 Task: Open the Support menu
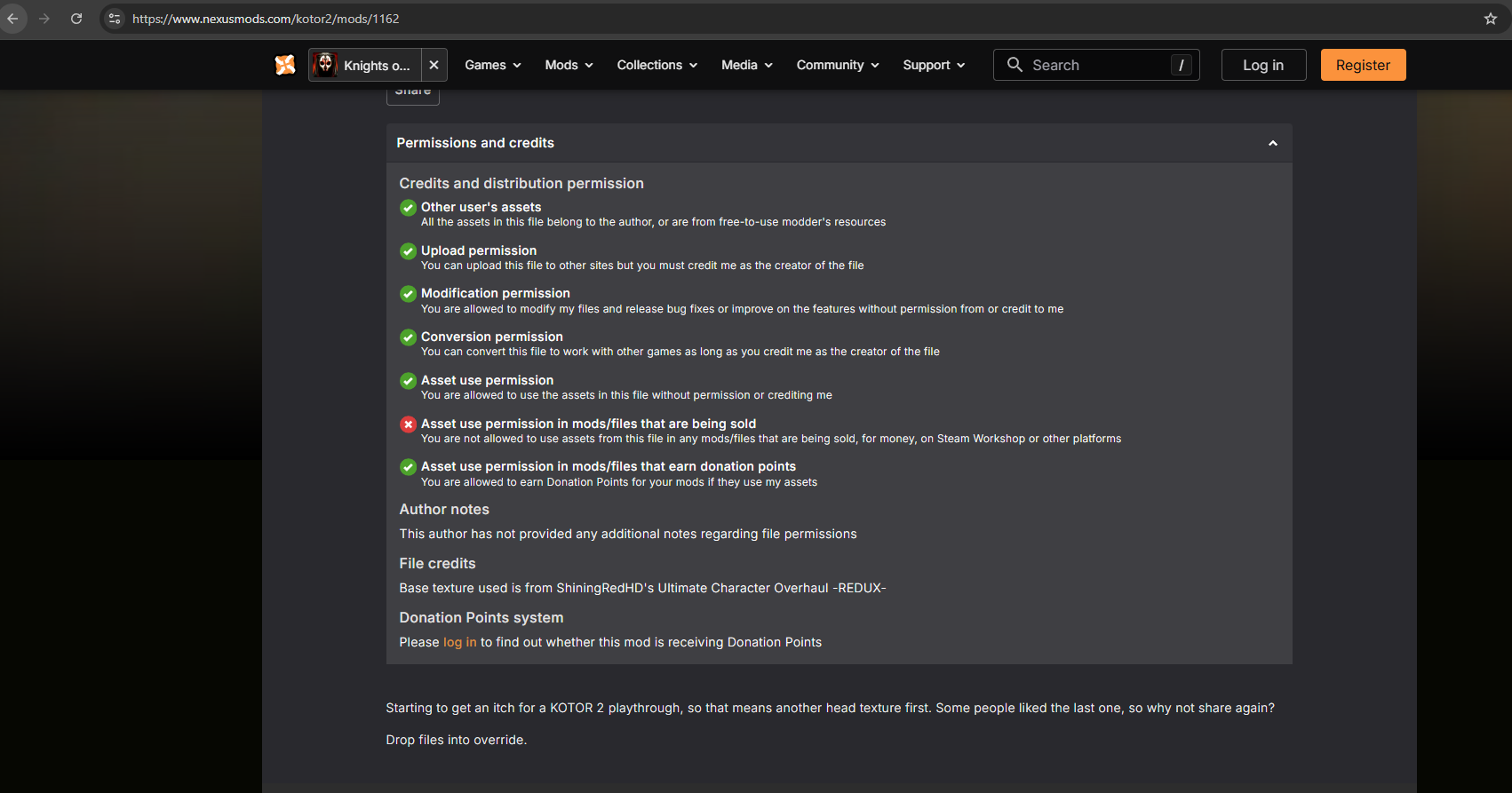pos(933,65)
